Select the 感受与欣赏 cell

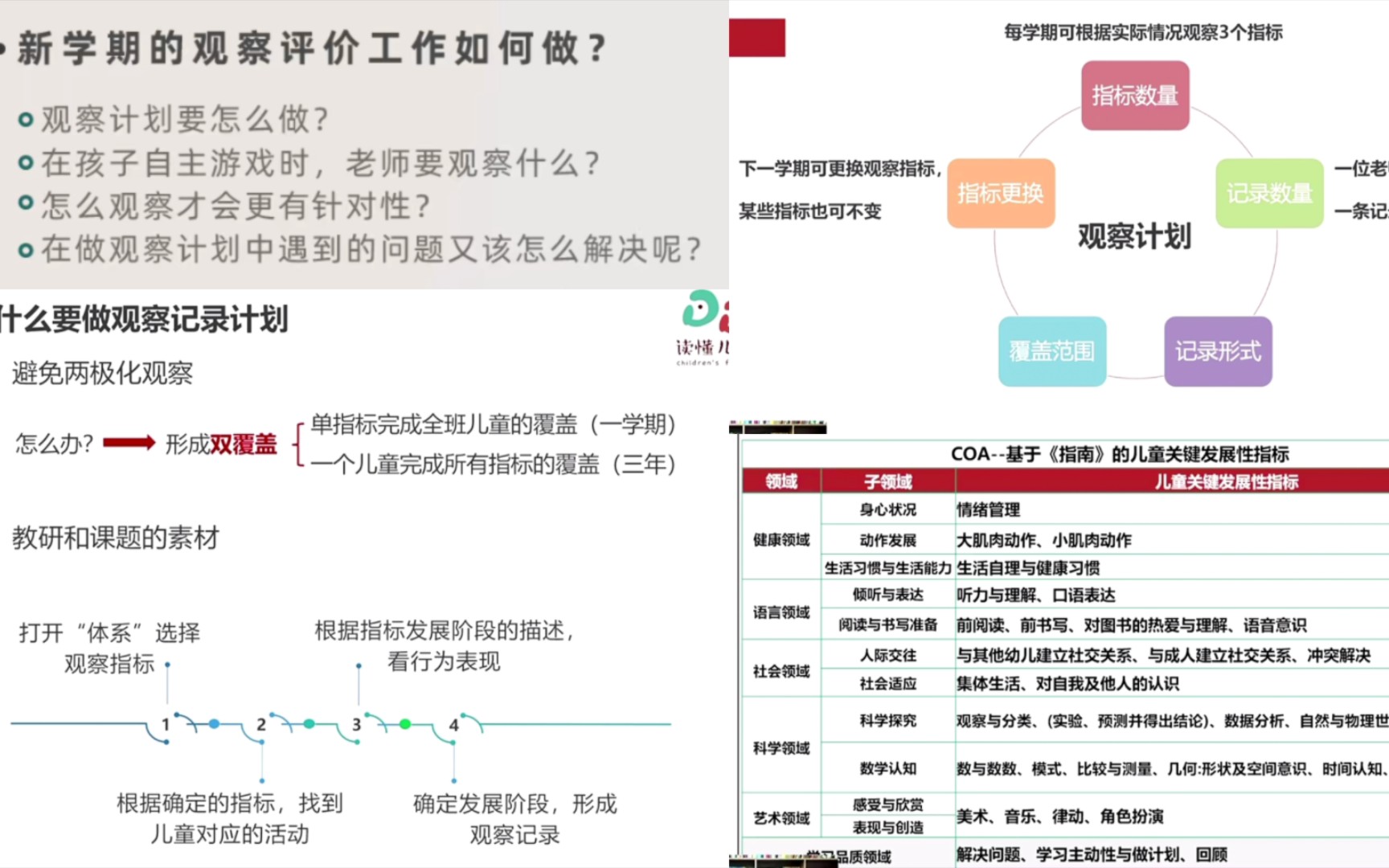tap(888, 805)
